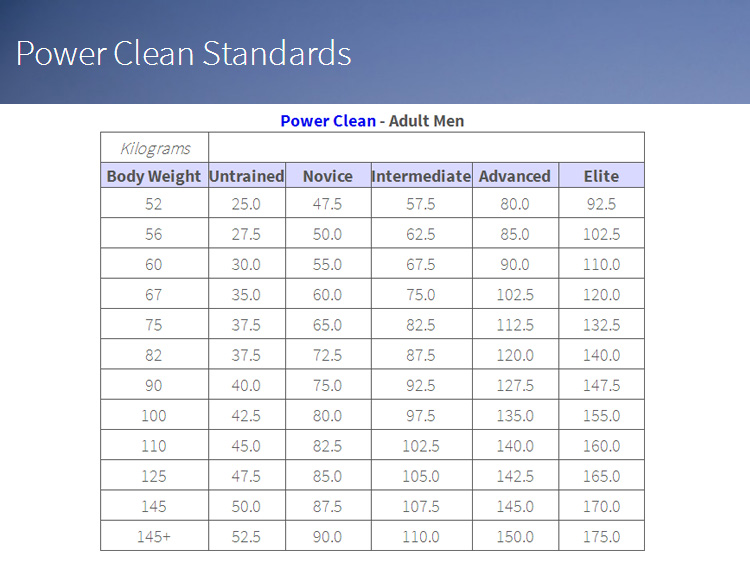Select body weight cell 67
This screenshot has width=750, height=563.
[x=154, y=295]
